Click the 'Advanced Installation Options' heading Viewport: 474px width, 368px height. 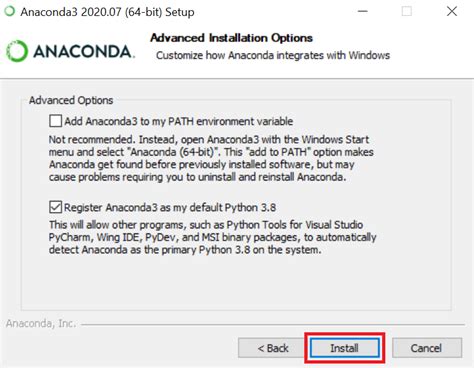pos(231,38)
